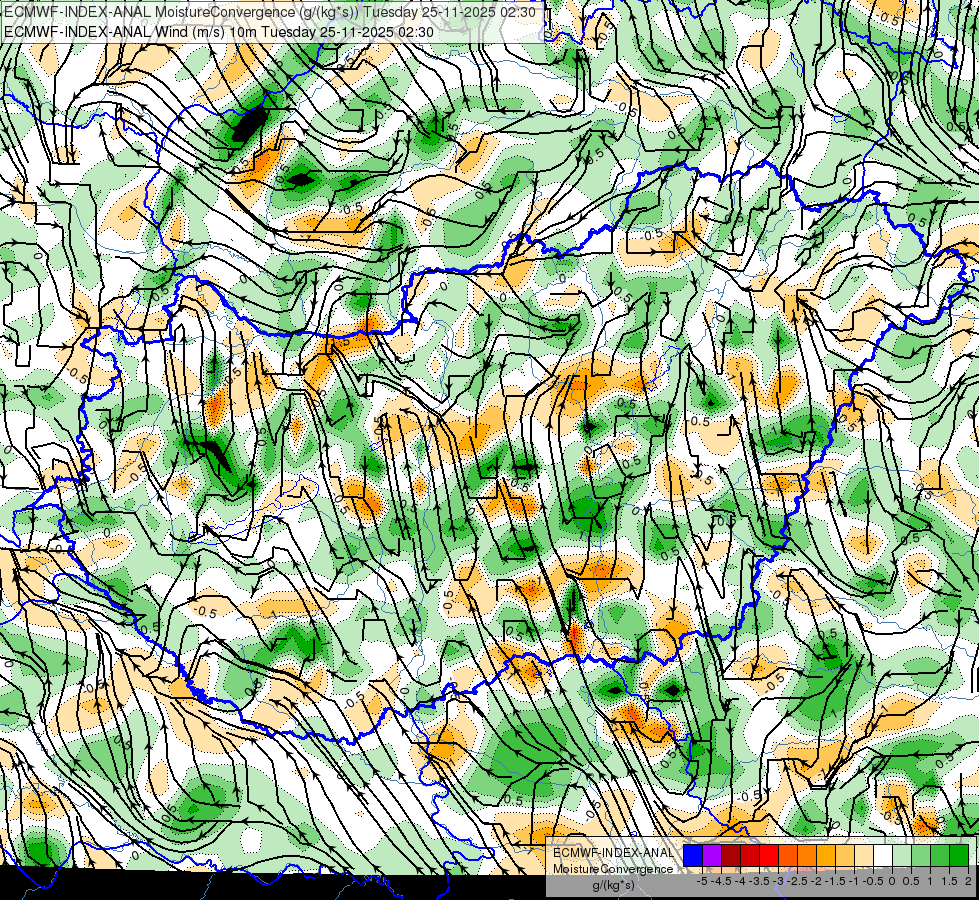Click the -1.5 tick label on legend scale
The image size is (979, 900).
coord(835,881)
